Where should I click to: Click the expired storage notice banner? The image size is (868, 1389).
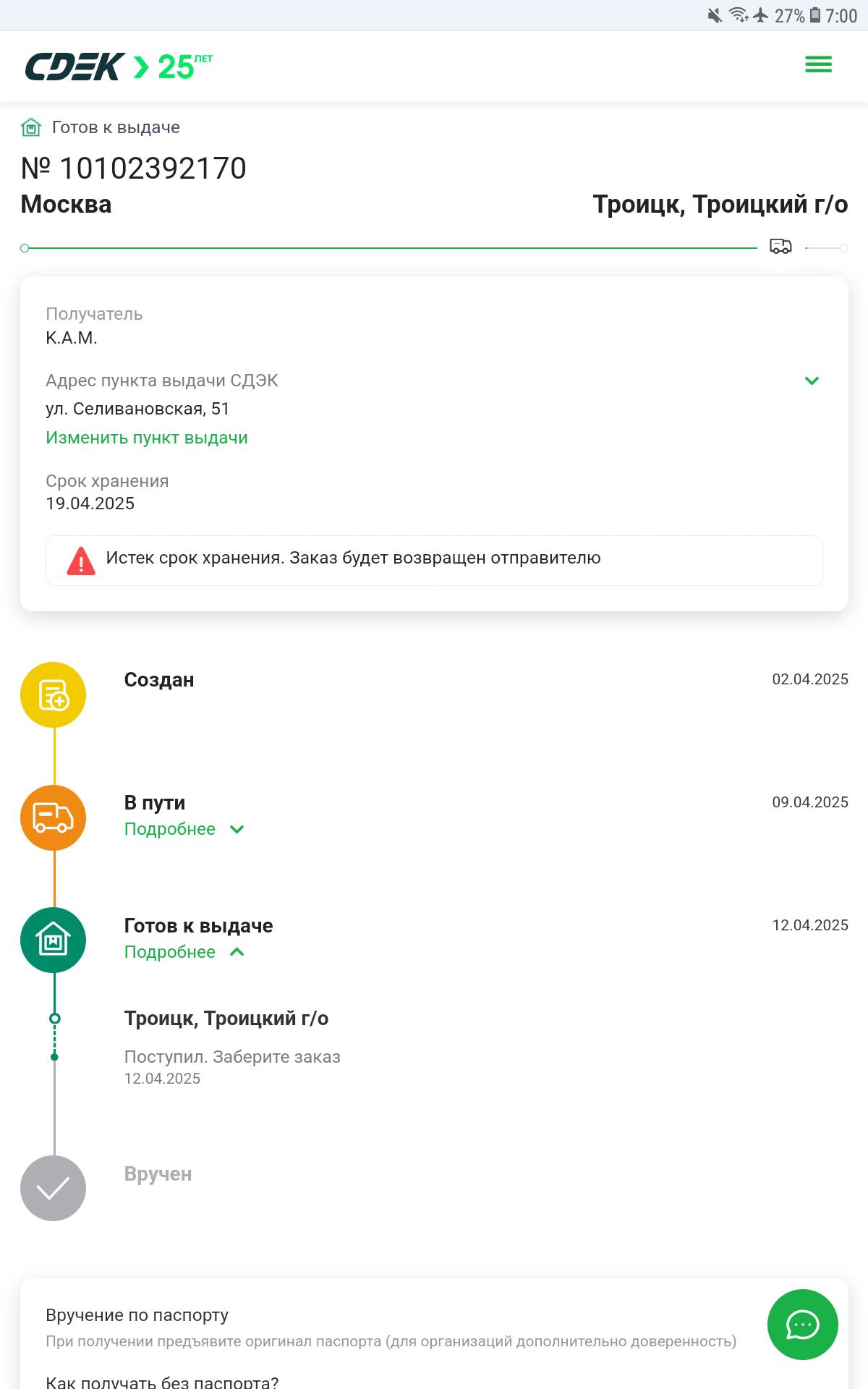point(434,561)
